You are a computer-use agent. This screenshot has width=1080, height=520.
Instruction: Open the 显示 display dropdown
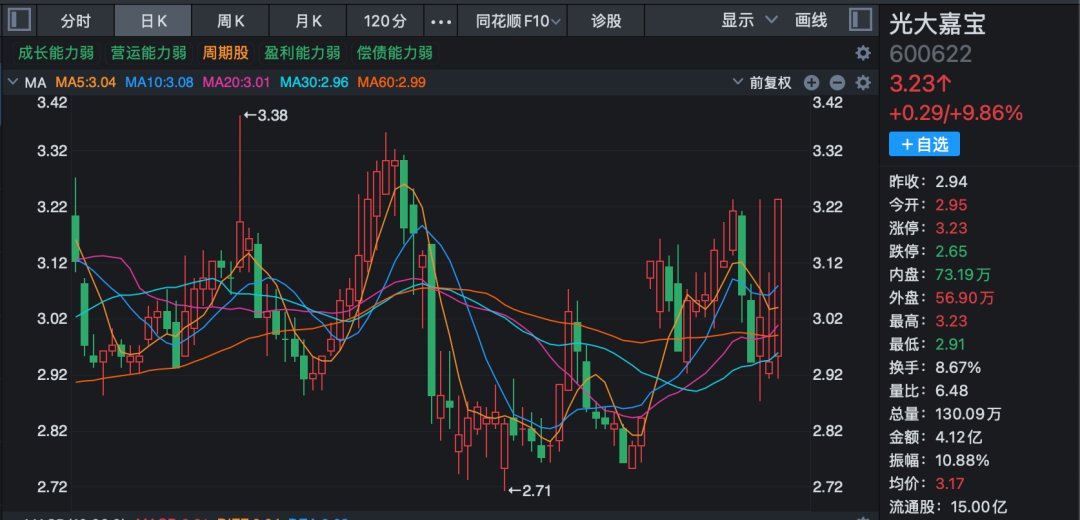click(749, 20)
